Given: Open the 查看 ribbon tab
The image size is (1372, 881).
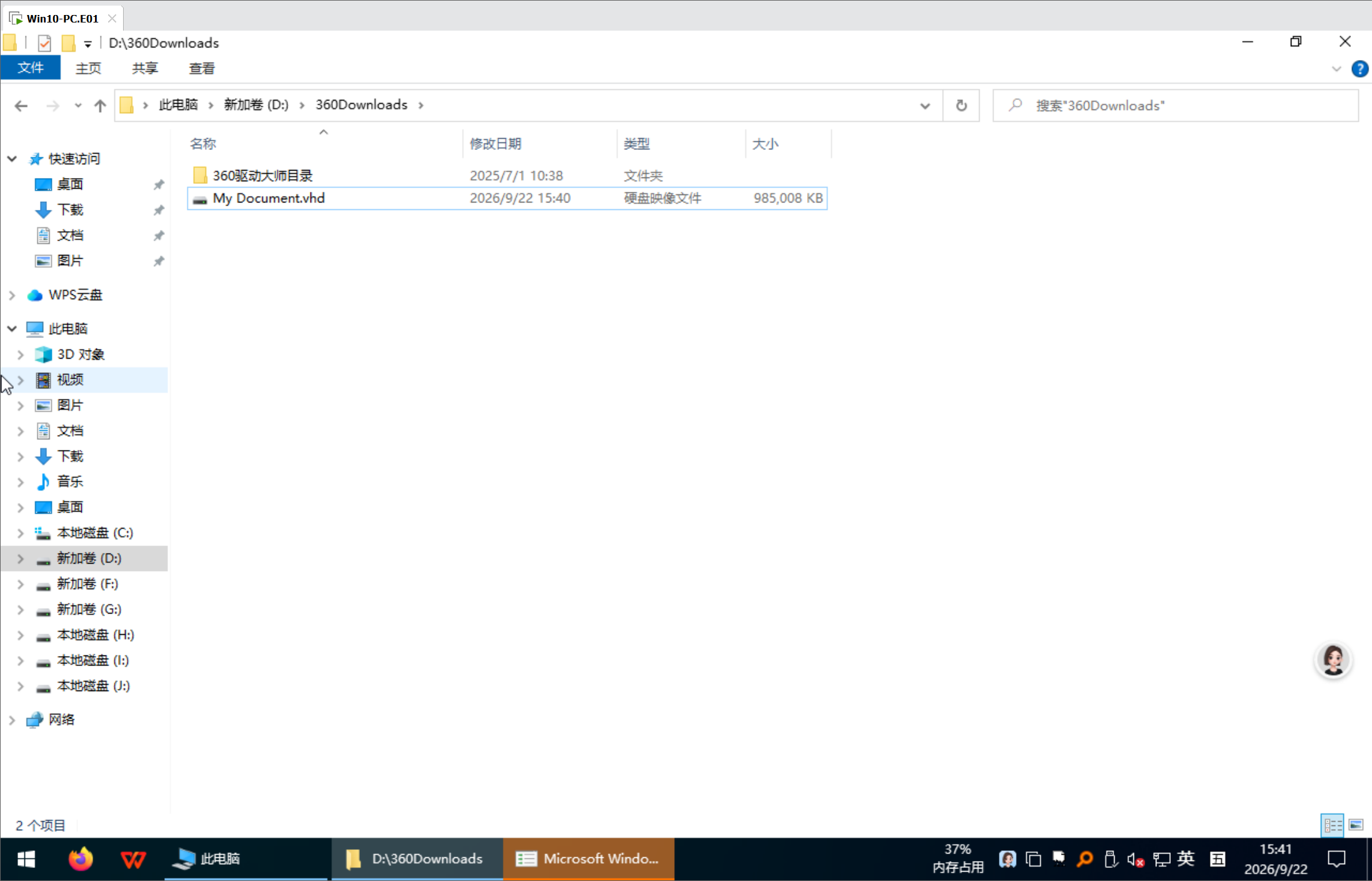Looking at the screenshot, I should [x=202, y=68].
